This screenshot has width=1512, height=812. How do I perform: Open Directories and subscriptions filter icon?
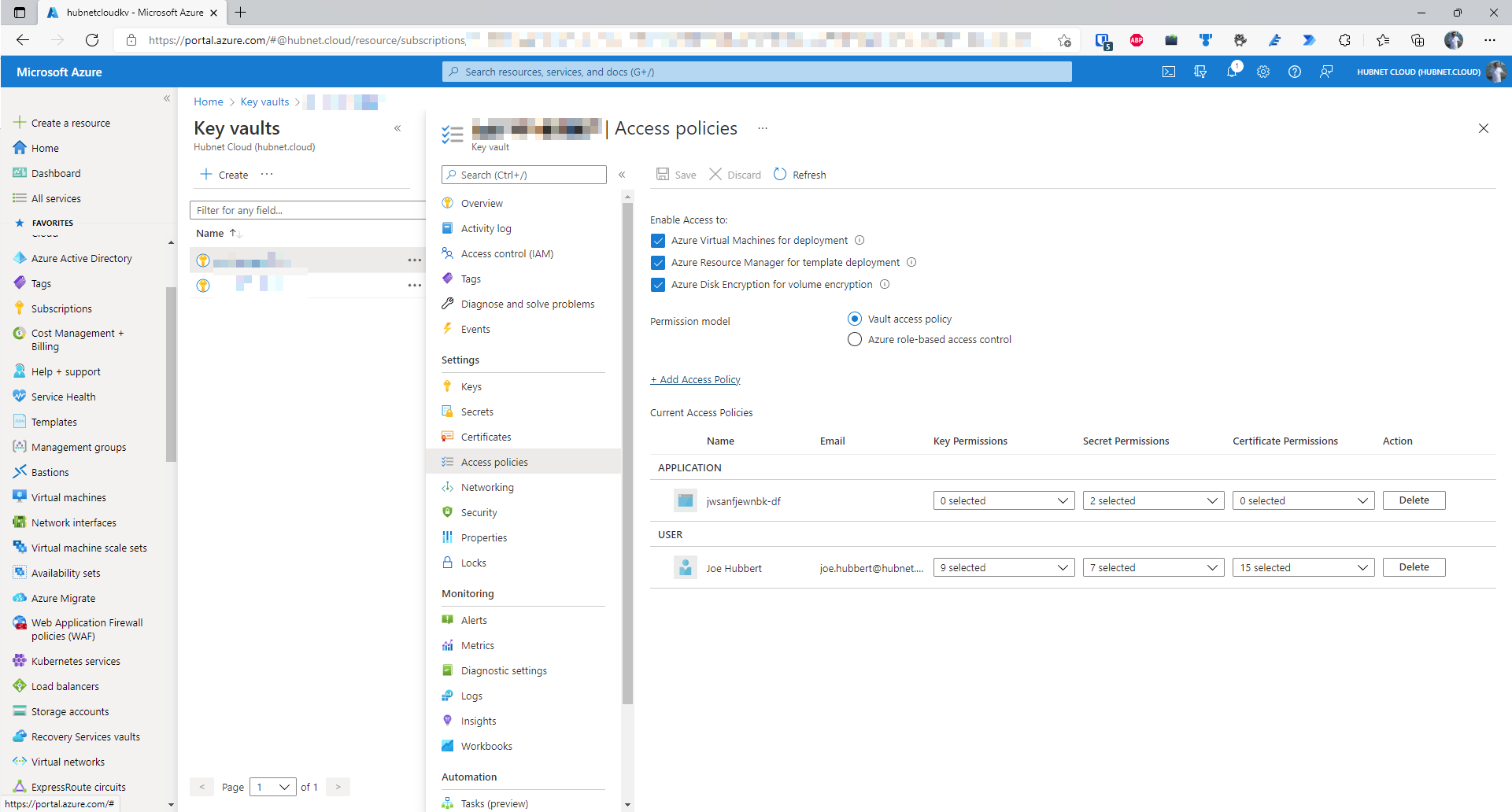(1200, 72)
